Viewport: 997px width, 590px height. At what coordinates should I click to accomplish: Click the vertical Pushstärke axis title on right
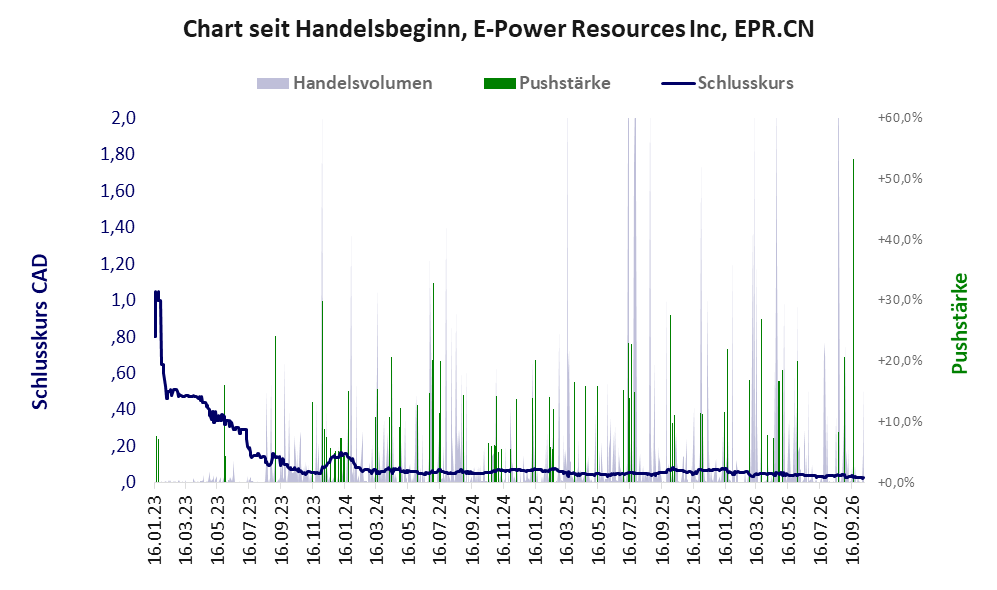[x=959, y=324]
